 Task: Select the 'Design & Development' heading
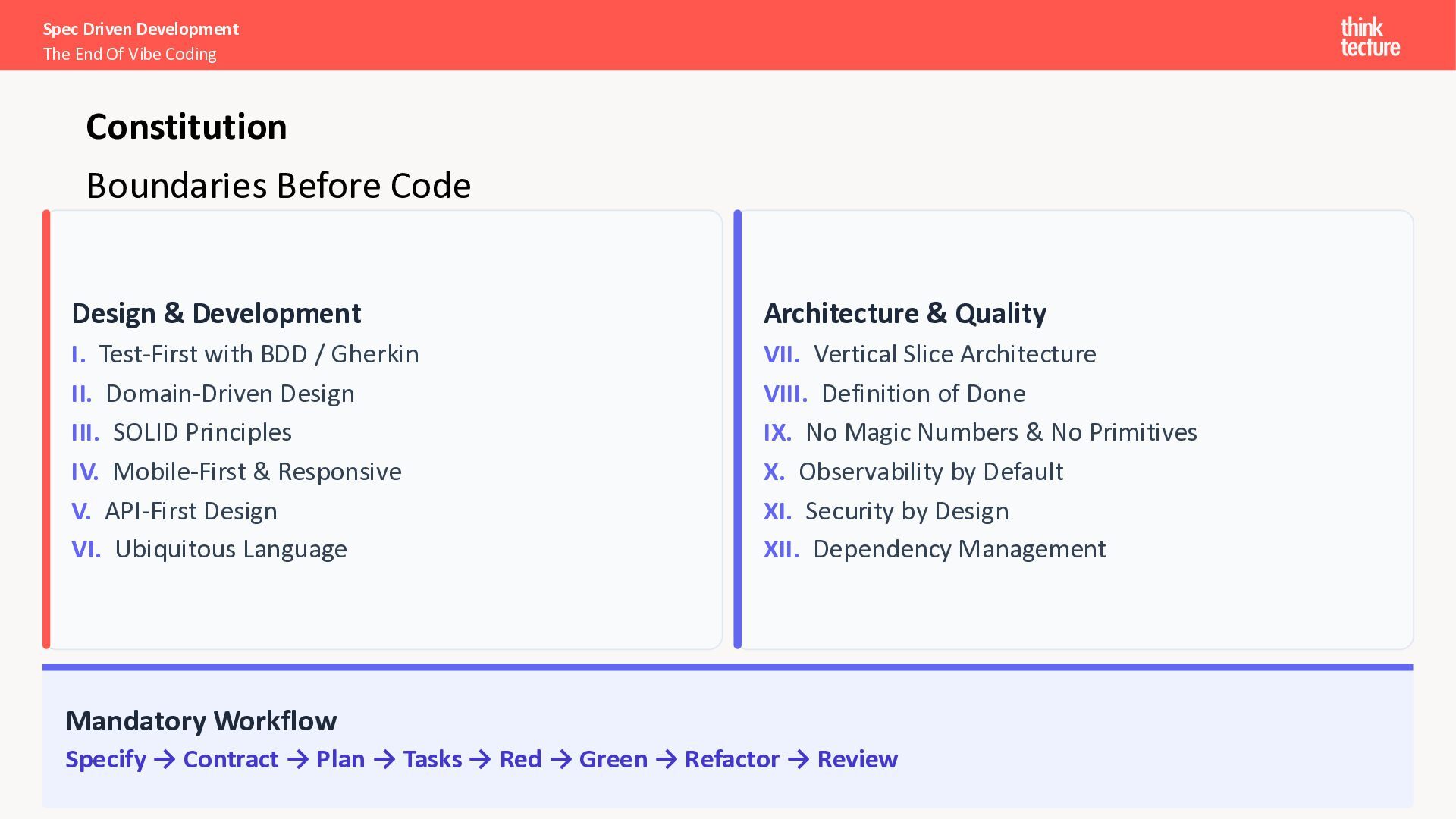point(216,313)
